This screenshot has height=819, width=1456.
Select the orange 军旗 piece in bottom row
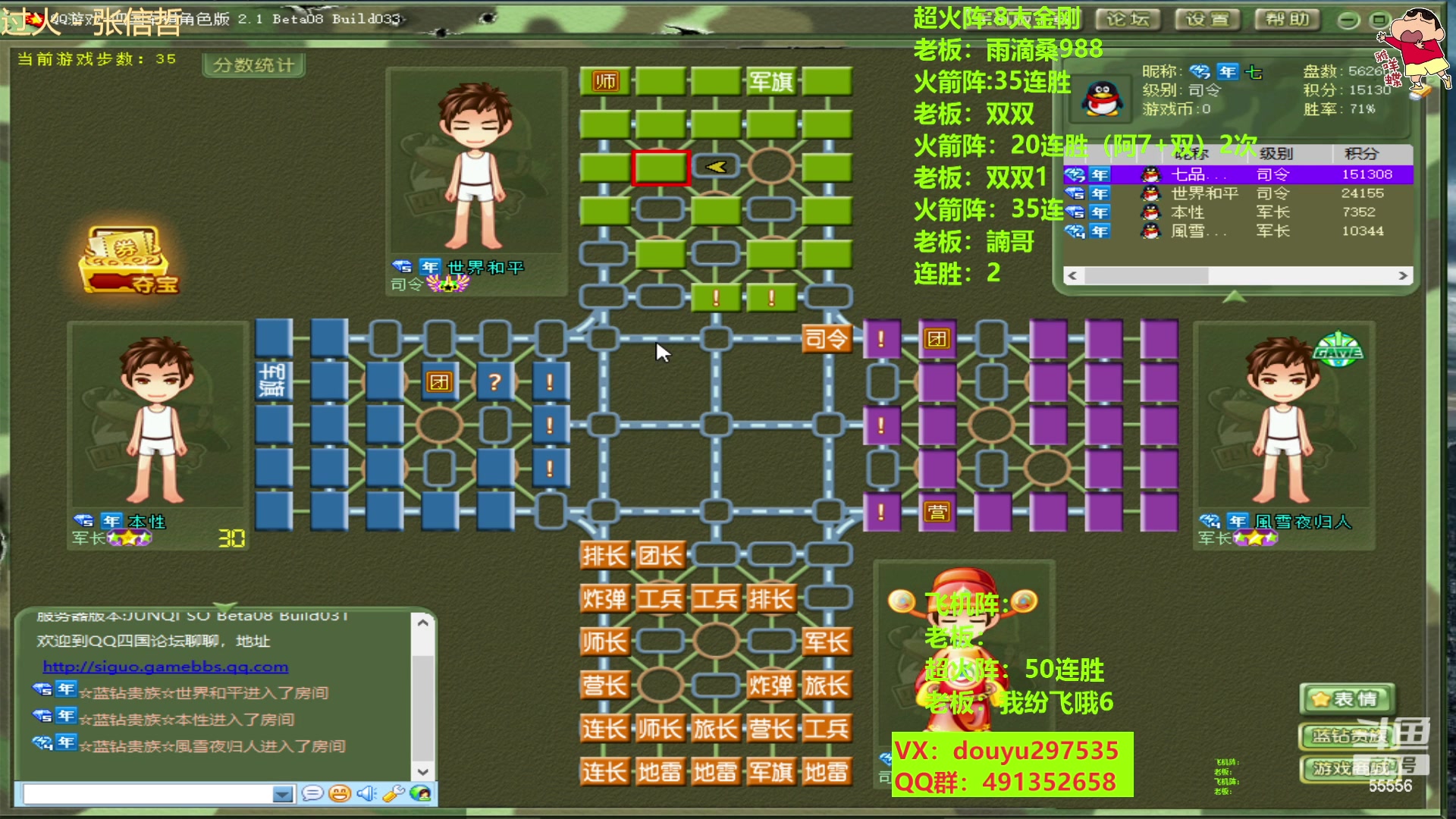pos(771,772)
